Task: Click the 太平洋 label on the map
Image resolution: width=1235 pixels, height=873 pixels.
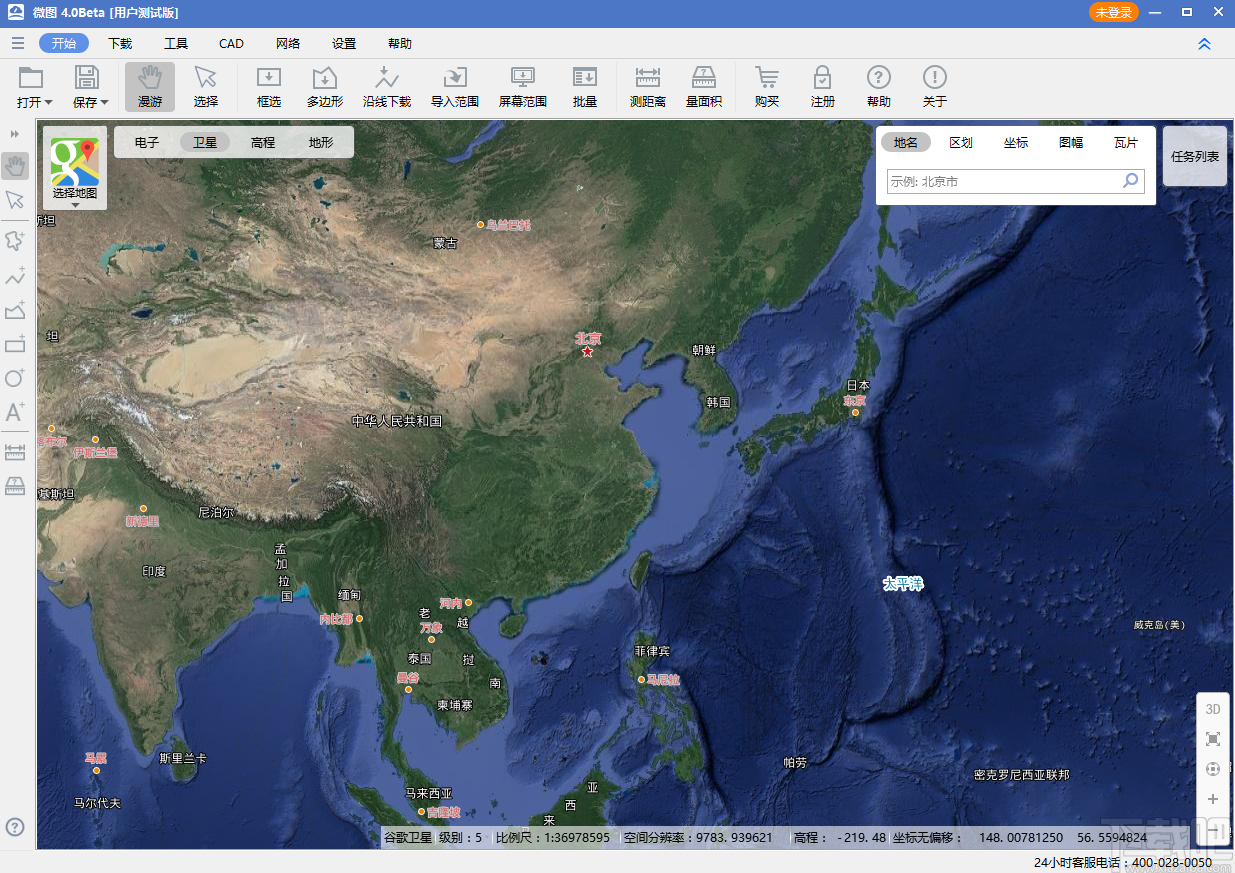Action: pyautogui.click(x=903, y=583)
